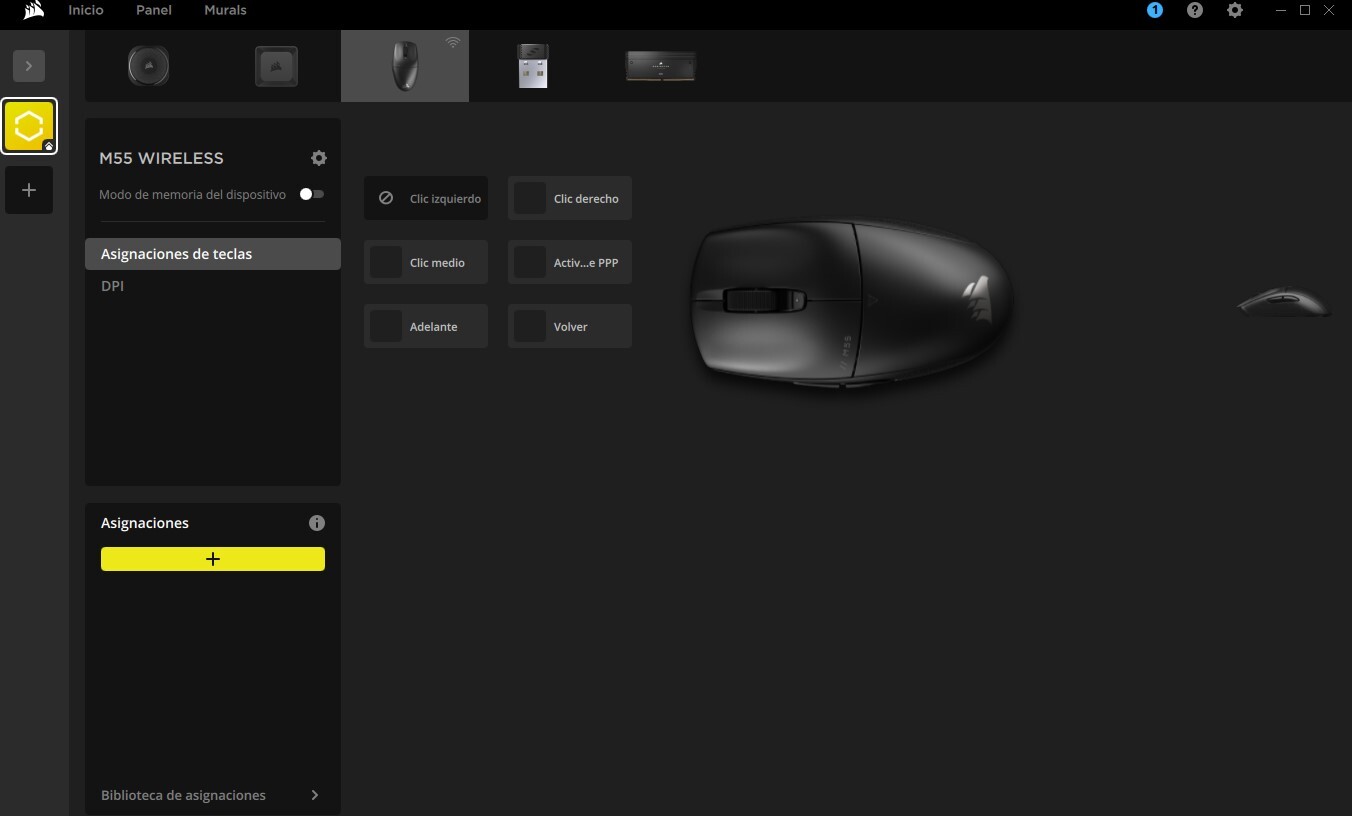This screenshot has width=1352, height=816.
Task: Select the Volver button assignment
Action: click(570, 326)
